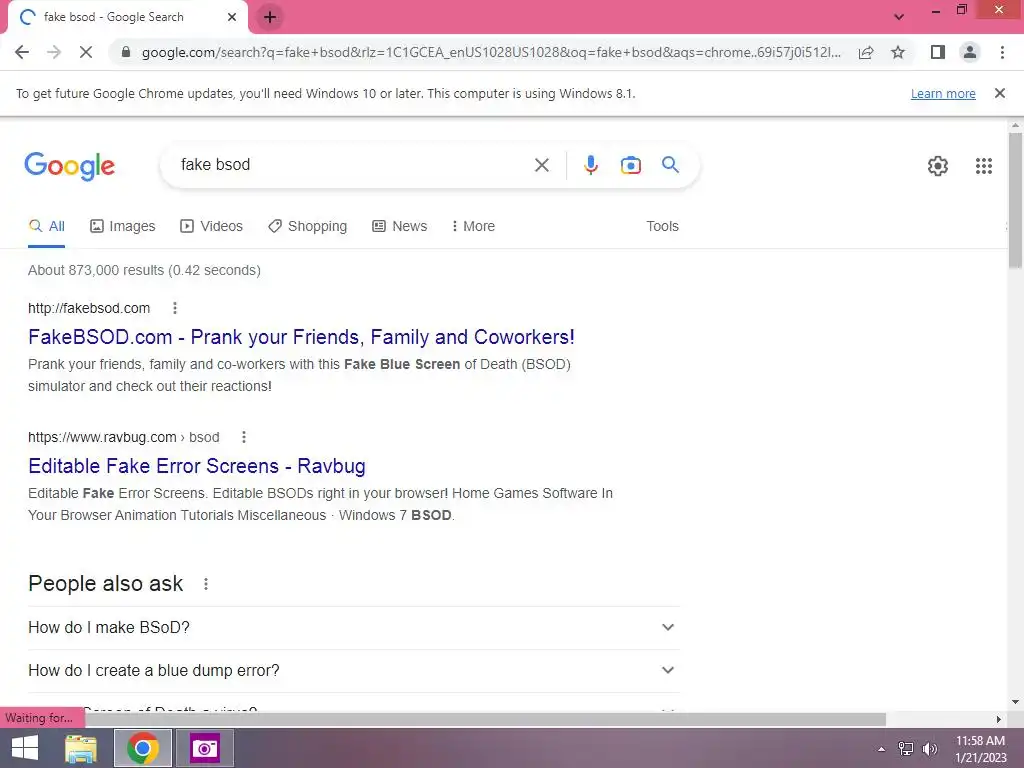Image resolution: width=1024 pixels, height=768 pixels.
Task: Click the horizontal scrollbar right arrow
Action: pos(999,719)
